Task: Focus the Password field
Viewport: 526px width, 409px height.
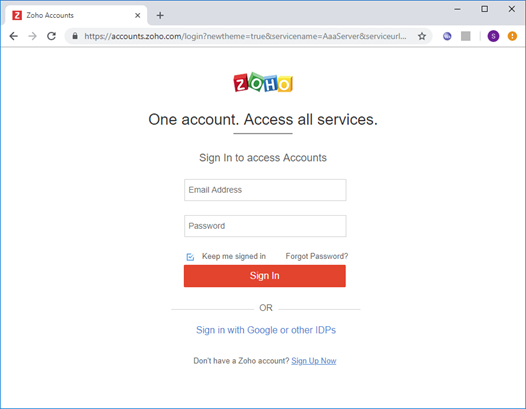Action: coord(265,226)
